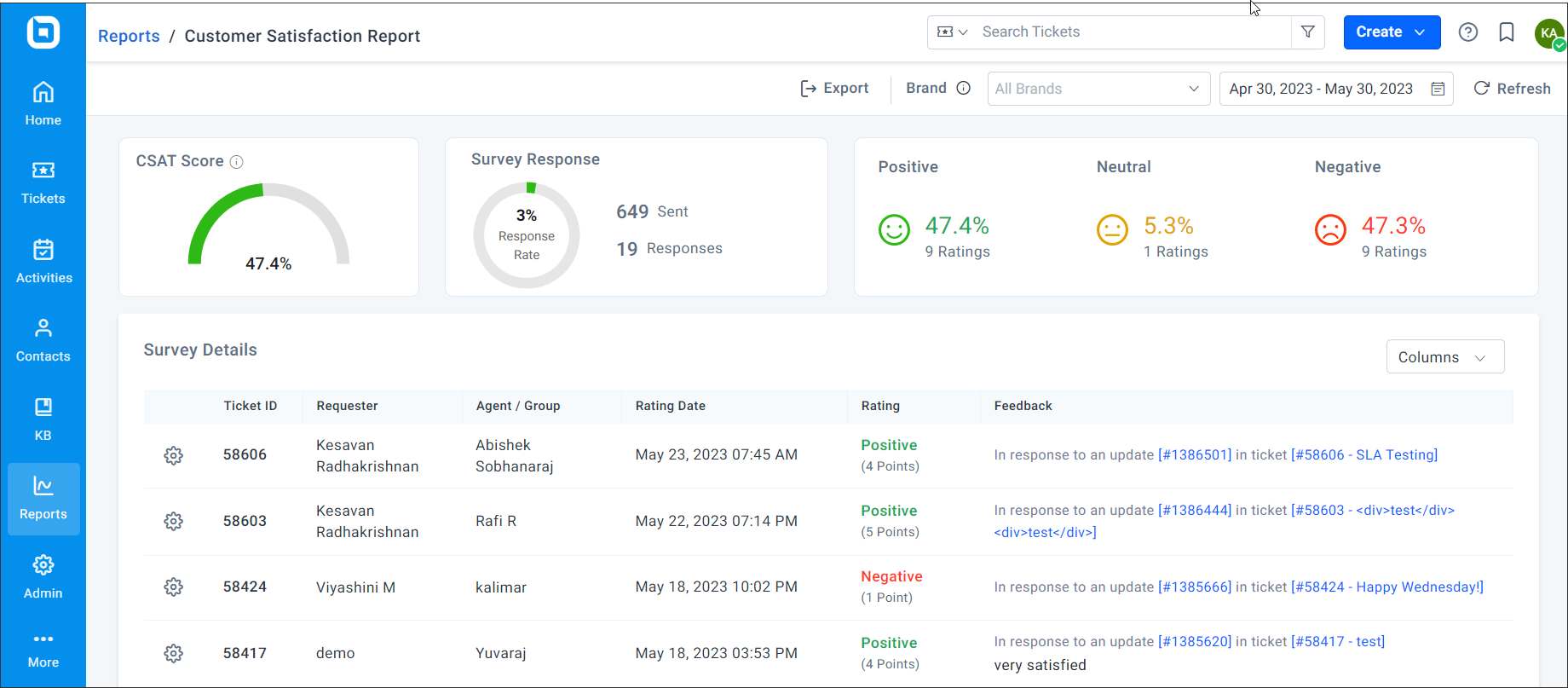
Task: Open update link #1385666
Action: point(1195,587)
